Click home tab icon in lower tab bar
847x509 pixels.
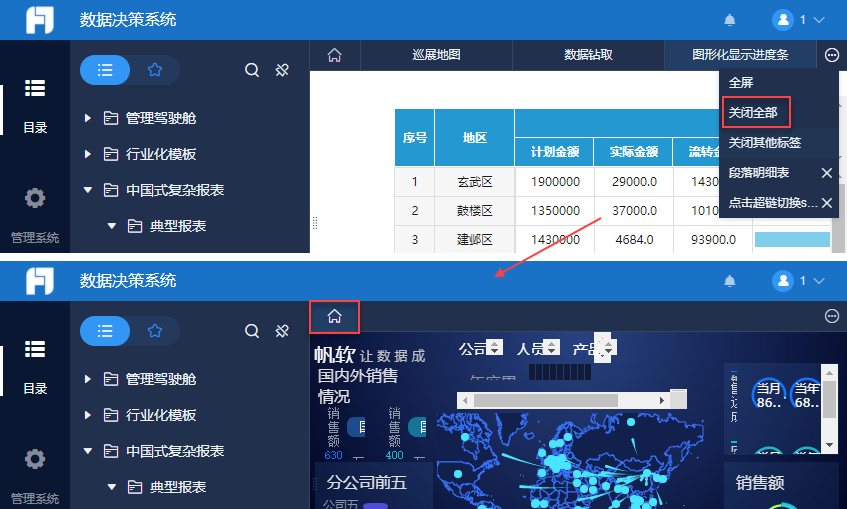coord(334,316)
